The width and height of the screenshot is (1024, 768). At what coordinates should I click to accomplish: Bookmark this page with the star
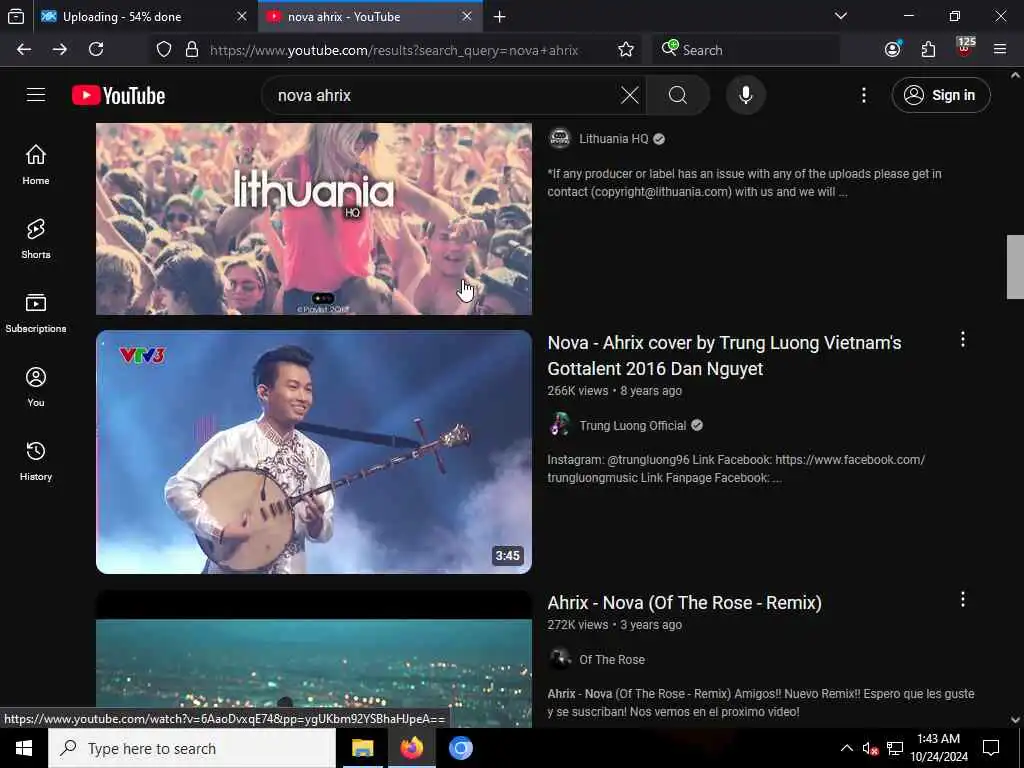click(x=626, y=50)
